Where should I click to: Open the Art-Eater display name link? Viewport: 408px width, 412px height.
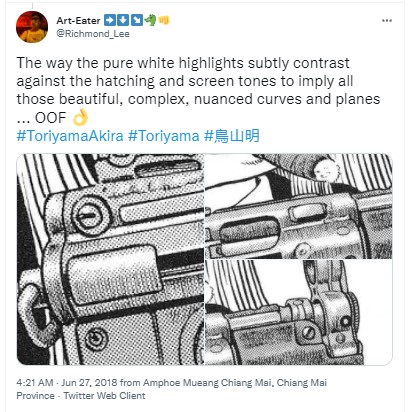[78, 20]
